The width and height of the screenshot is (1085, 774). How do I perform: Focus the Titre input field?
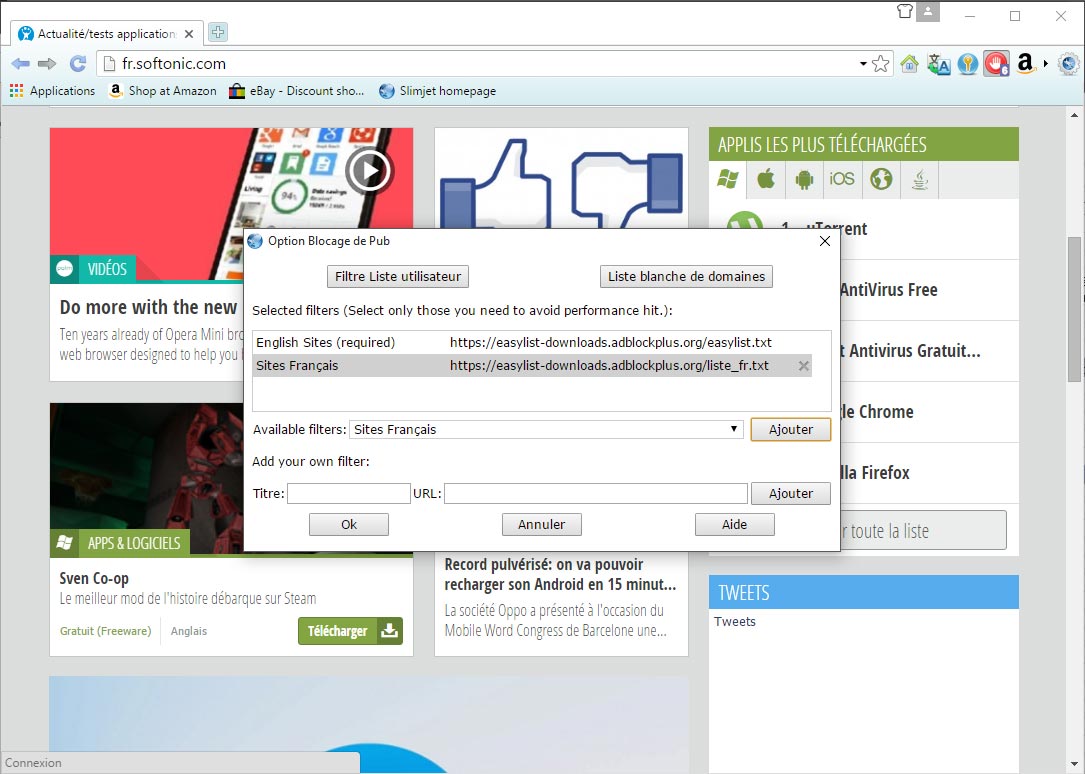349,493
